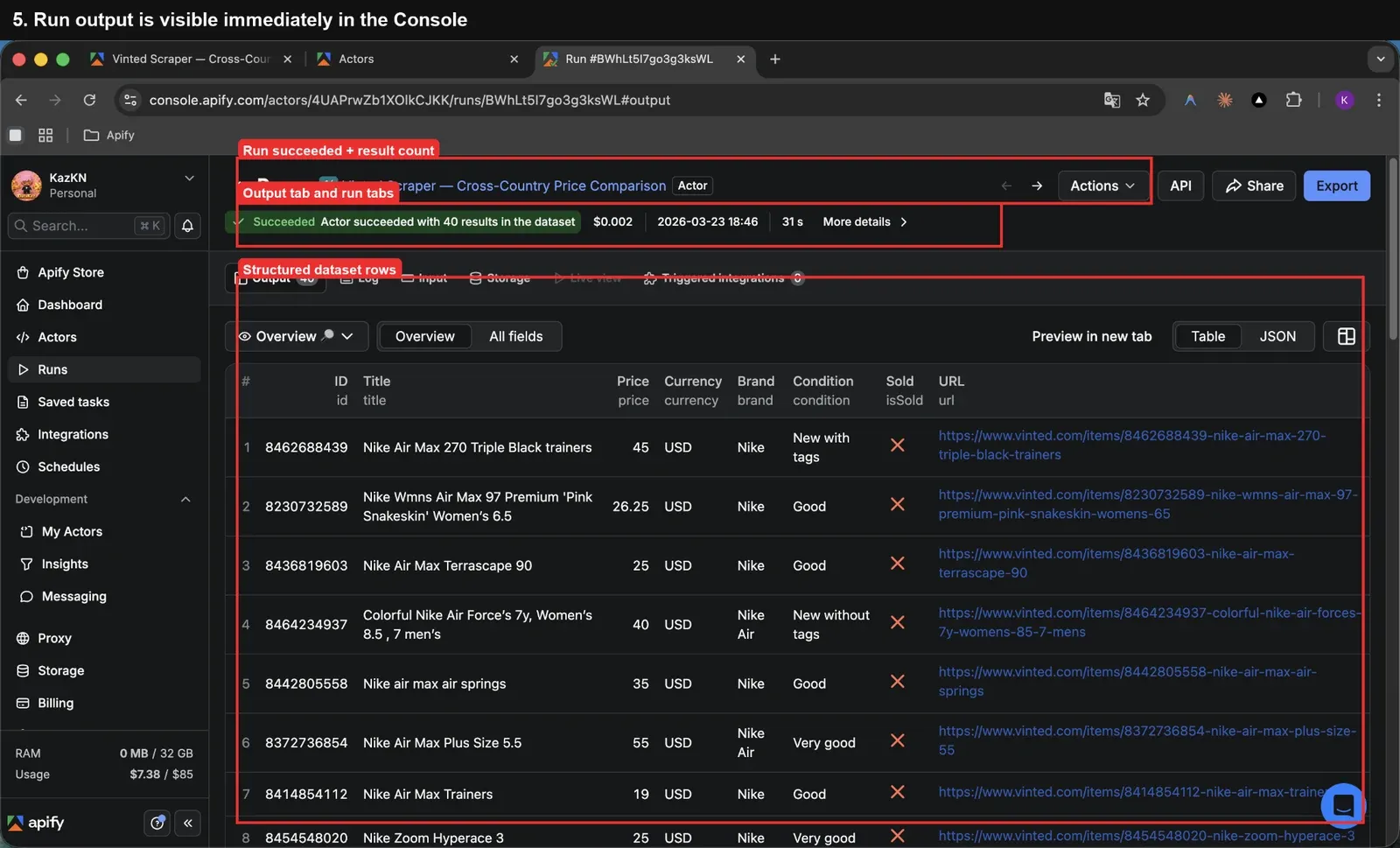Image resolution: width=1400 pixels, height=848 pixels.
Task: Switch to the Actors browser tab
Action: point(418,59)
